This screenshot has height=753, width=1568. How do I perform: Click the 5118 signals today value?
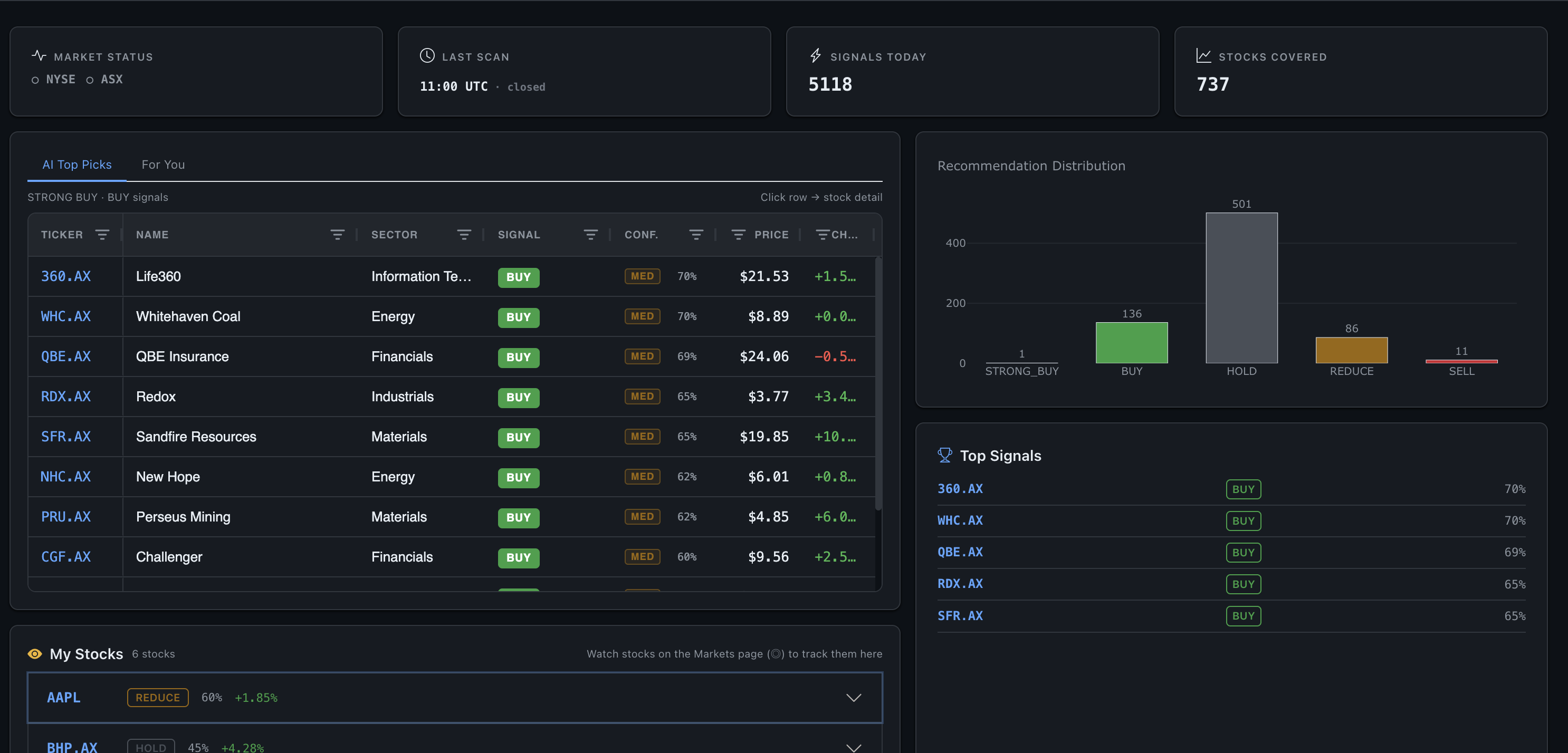830,84
